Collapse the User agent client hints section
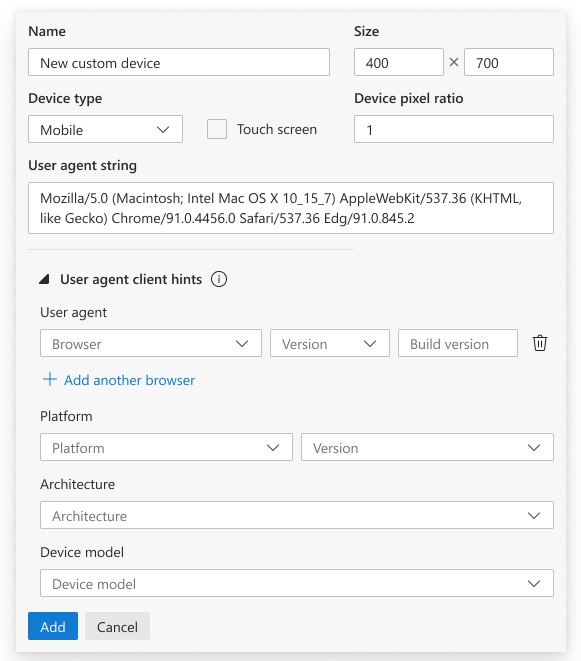 44,279
